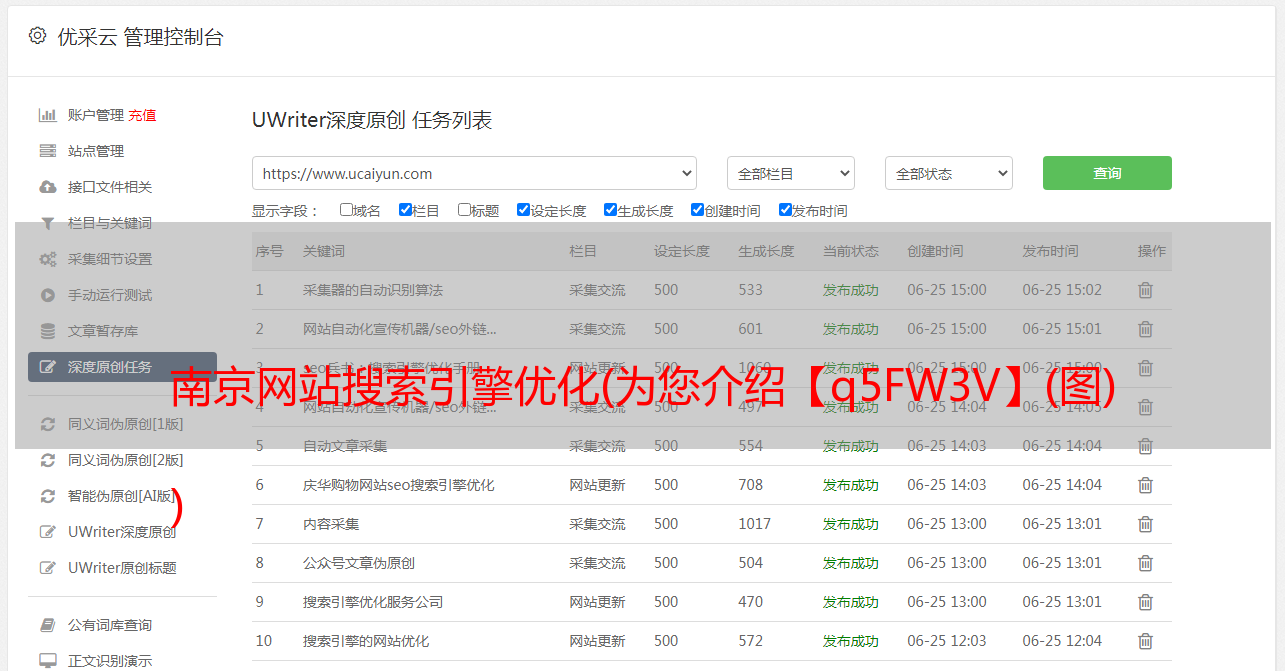
Task: Click the 采集细节设置 gears icon
Action: [x=47, y=259]
